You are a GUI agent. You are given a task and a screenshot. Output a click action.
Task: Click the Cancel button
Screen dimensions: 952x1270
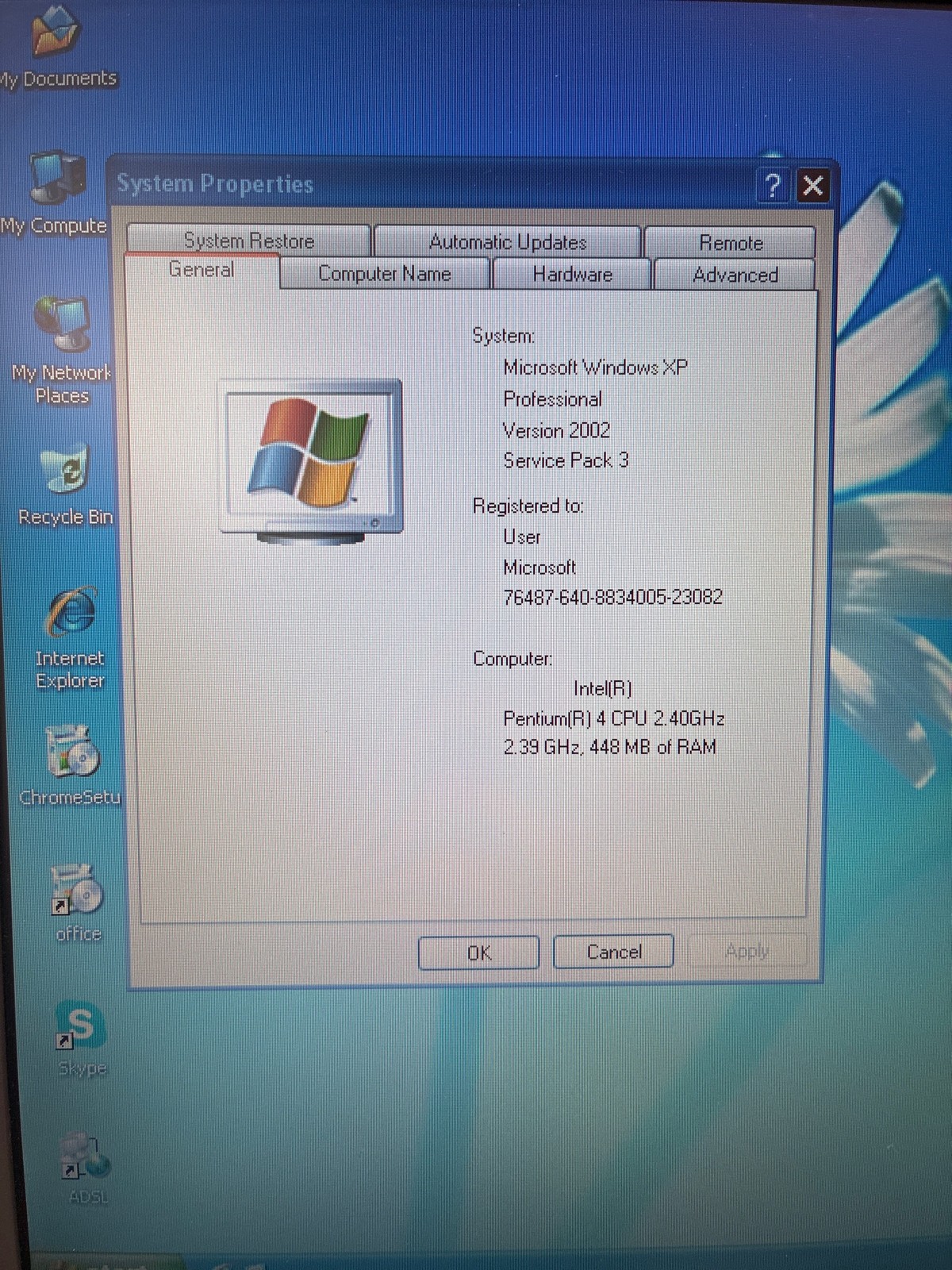614,952
